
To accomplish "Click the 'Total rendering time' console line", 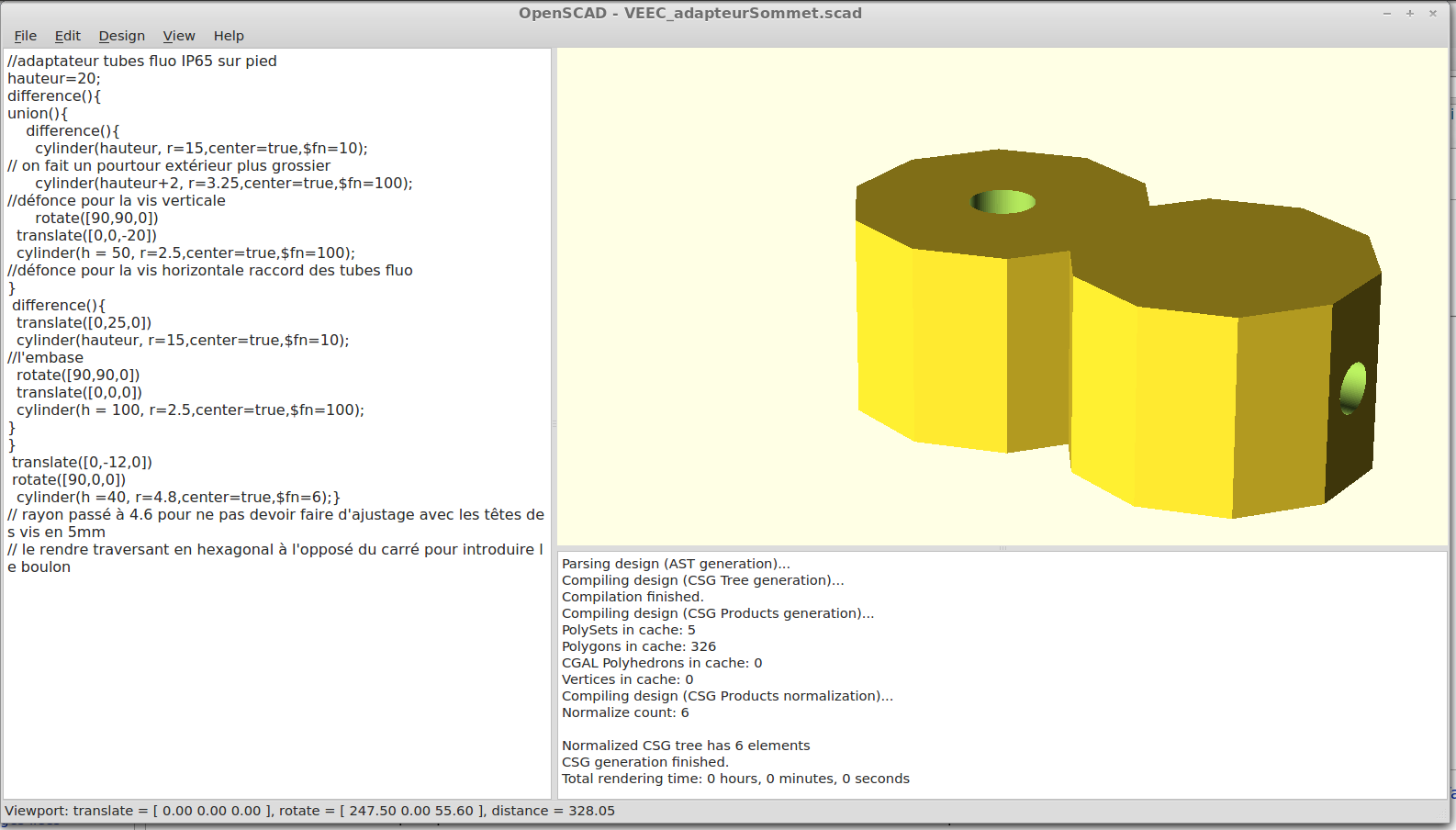I will pos(735,779).
